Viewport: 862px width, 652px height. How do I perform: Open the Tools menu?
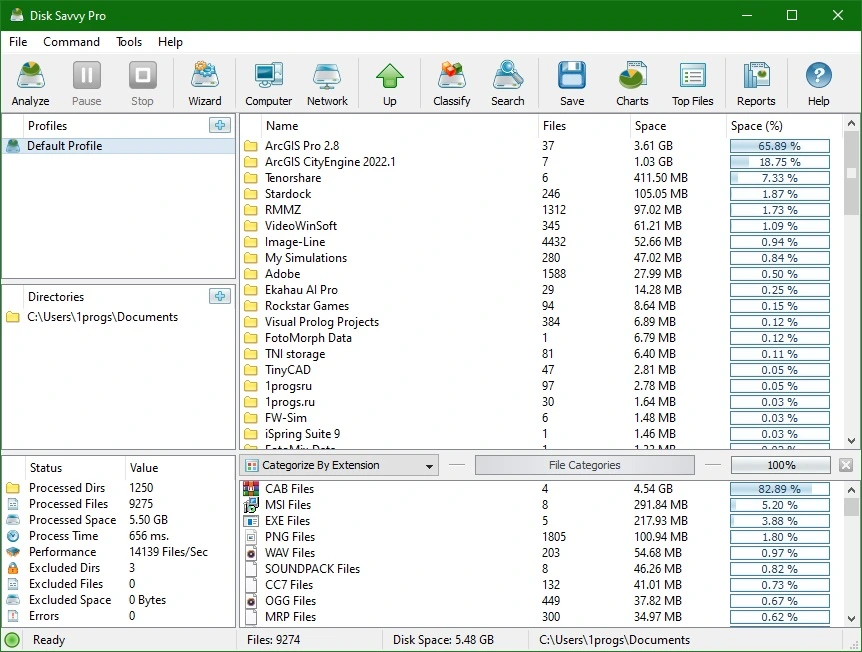129,42
